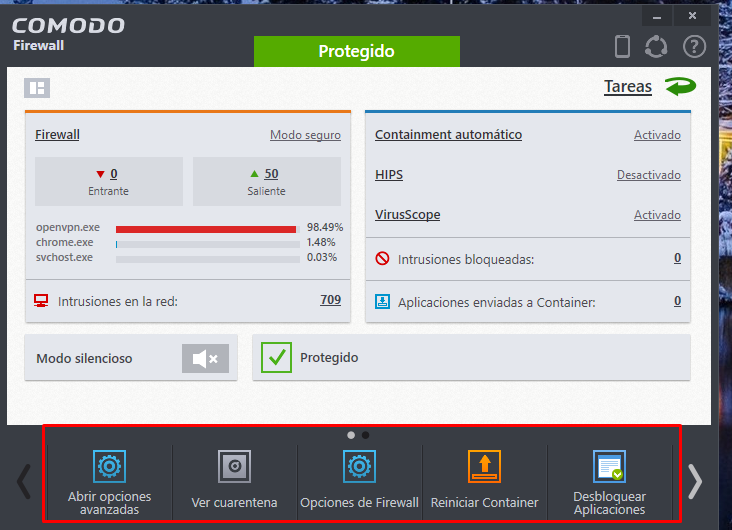Change VirusScope Activado state
This screenshot has width=732, height=530.
point(657,215)
